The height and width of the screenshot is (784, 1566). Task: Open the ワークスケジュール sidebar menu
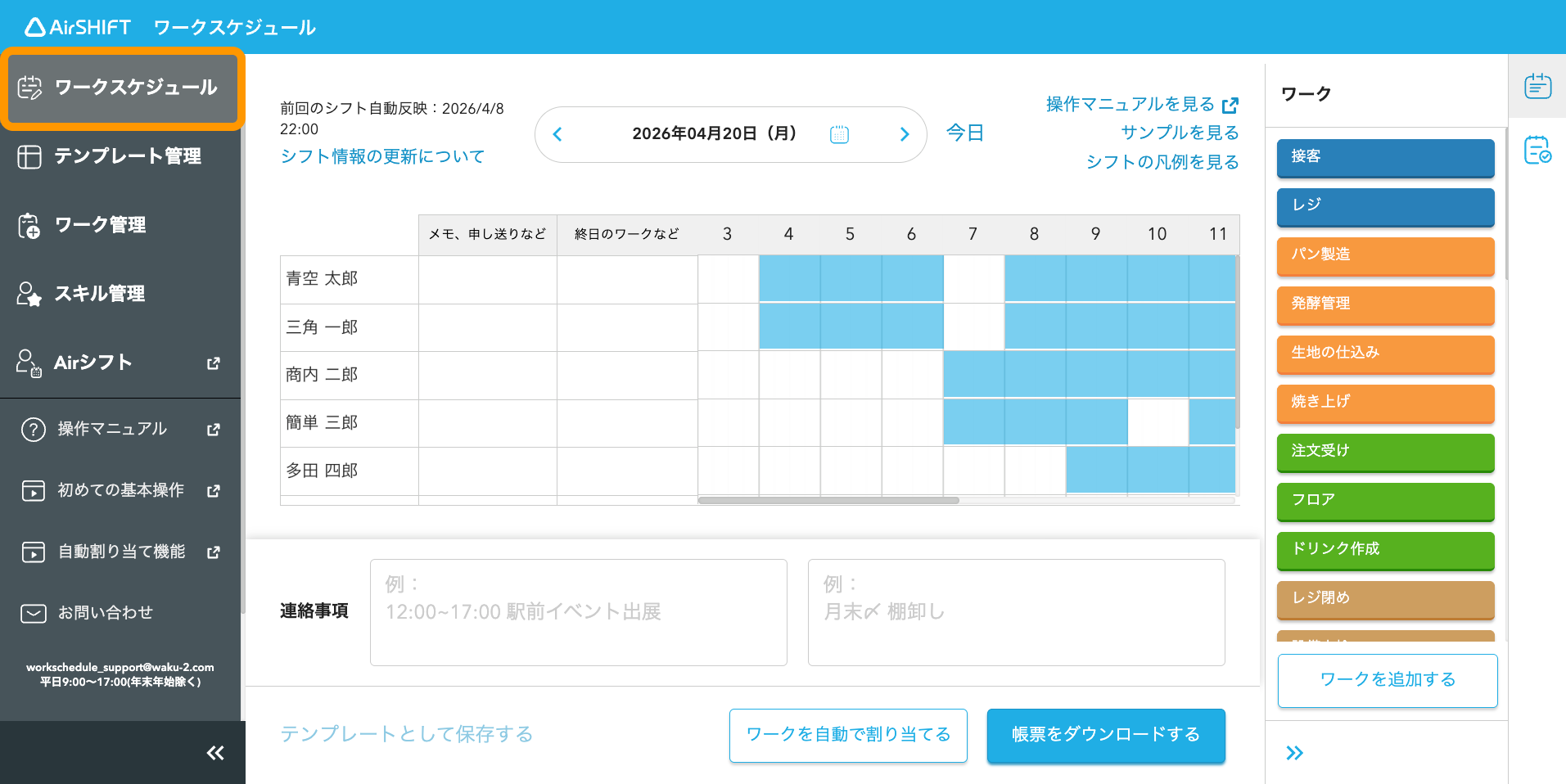[122, 88]
